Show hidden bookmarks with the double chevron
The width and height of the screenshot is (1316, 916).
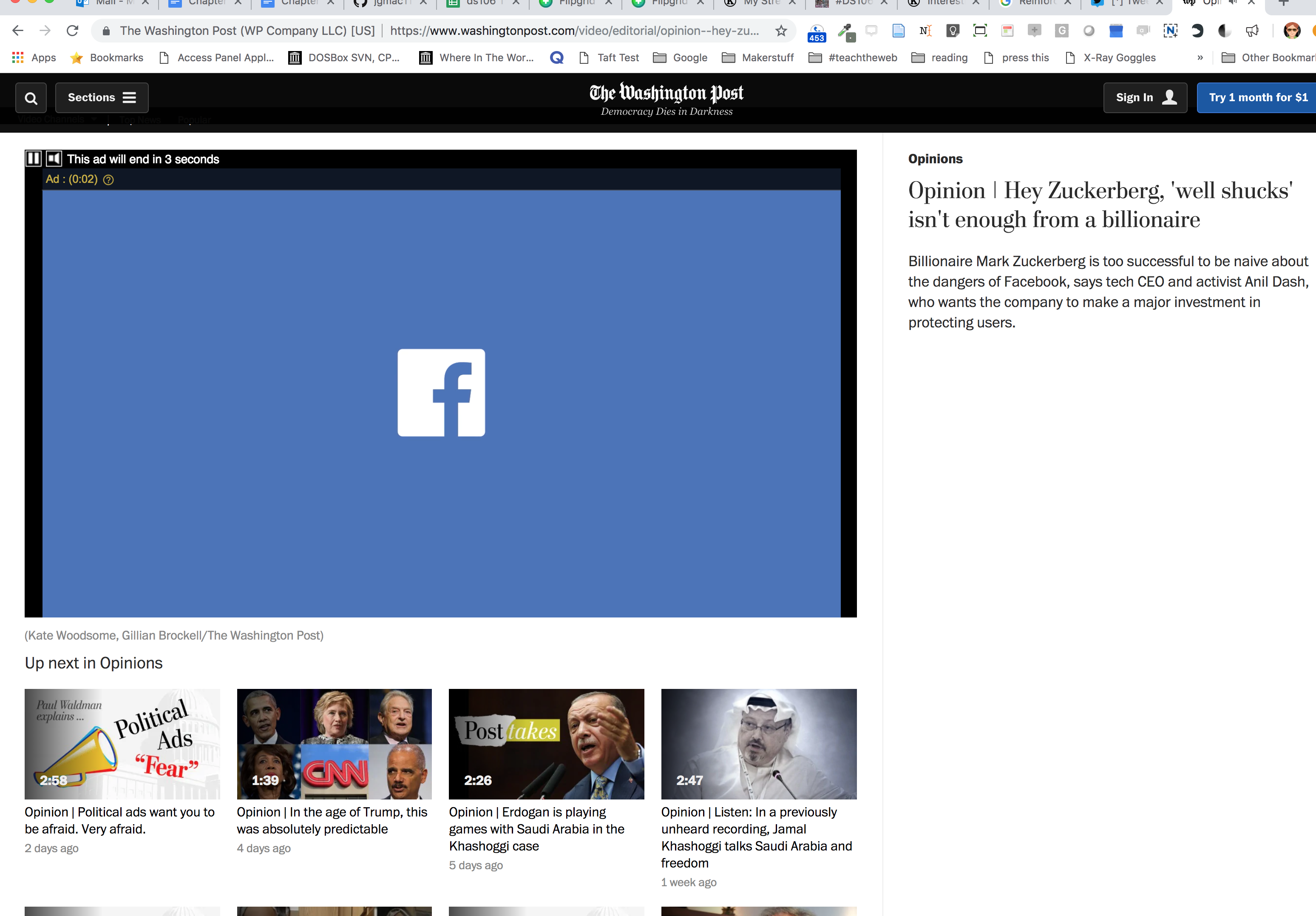pyautogui.click(x=1200, y=57)
